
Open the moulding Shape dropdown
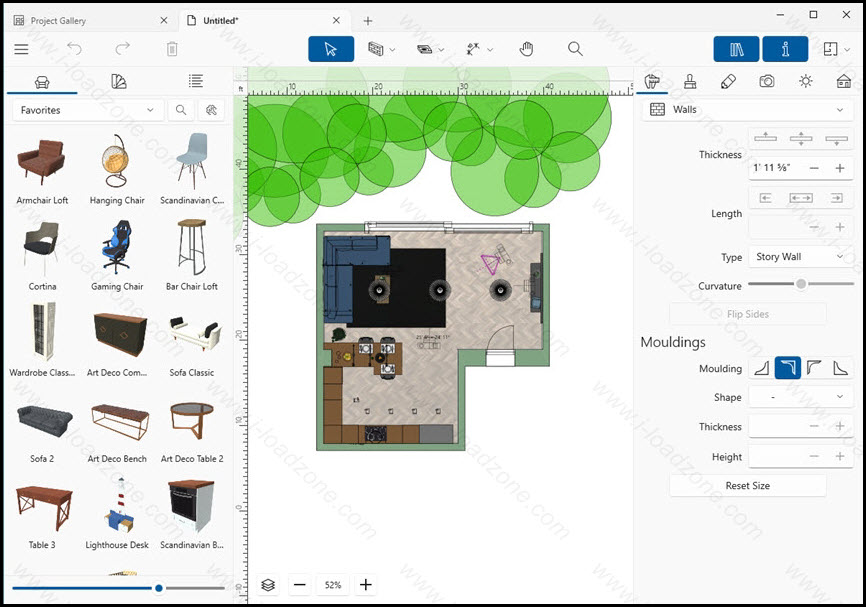(801, 397)
